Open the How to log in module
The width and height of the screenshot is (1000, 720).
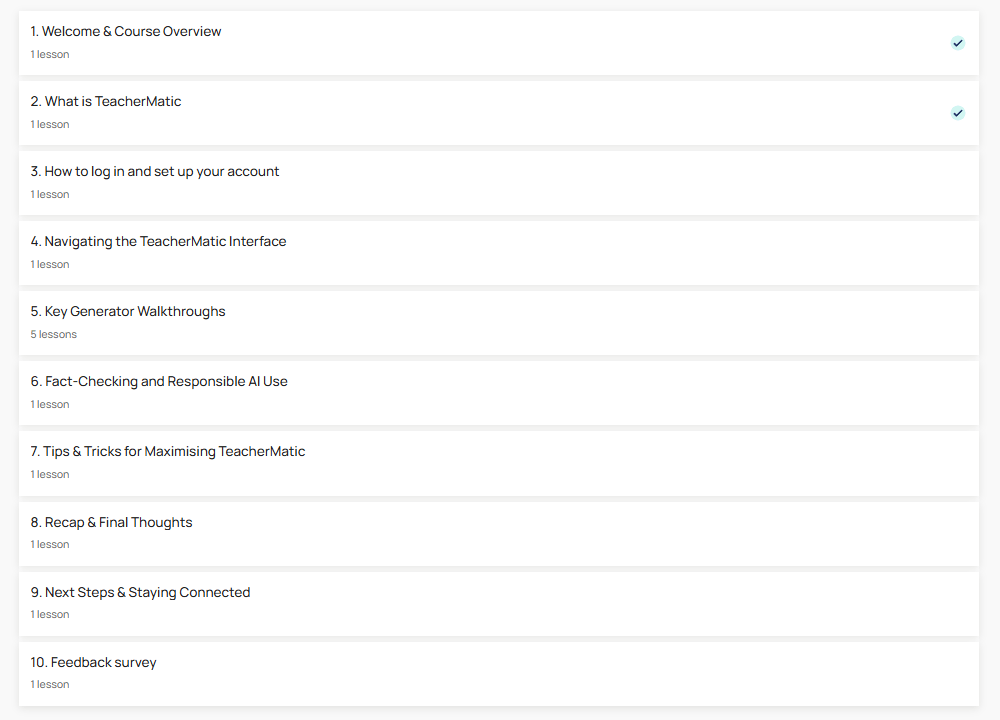coord(155,171)
